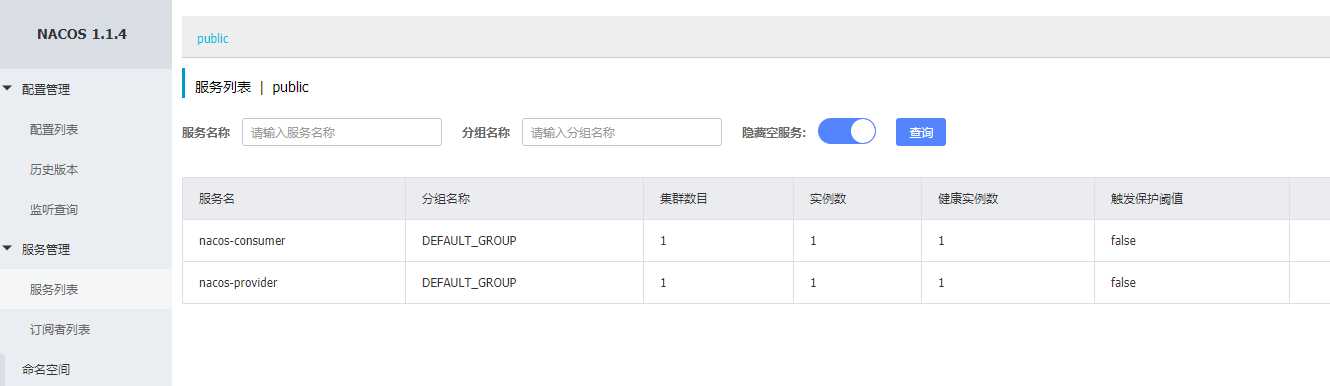Screen dimensions: 1330x386
Task: Click the nacos-provider service name
Action: click(238, 283)
